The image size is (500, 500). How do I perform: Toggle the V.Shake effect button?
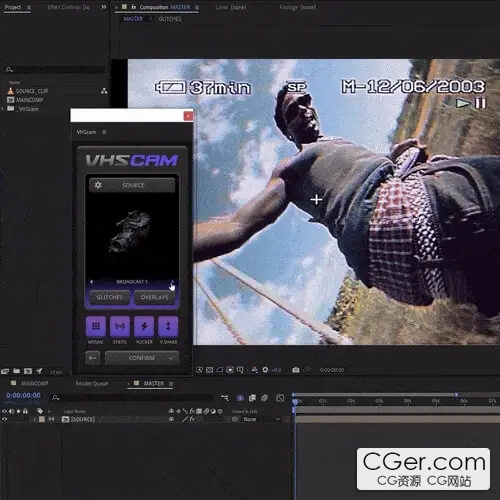click(168, 326)
